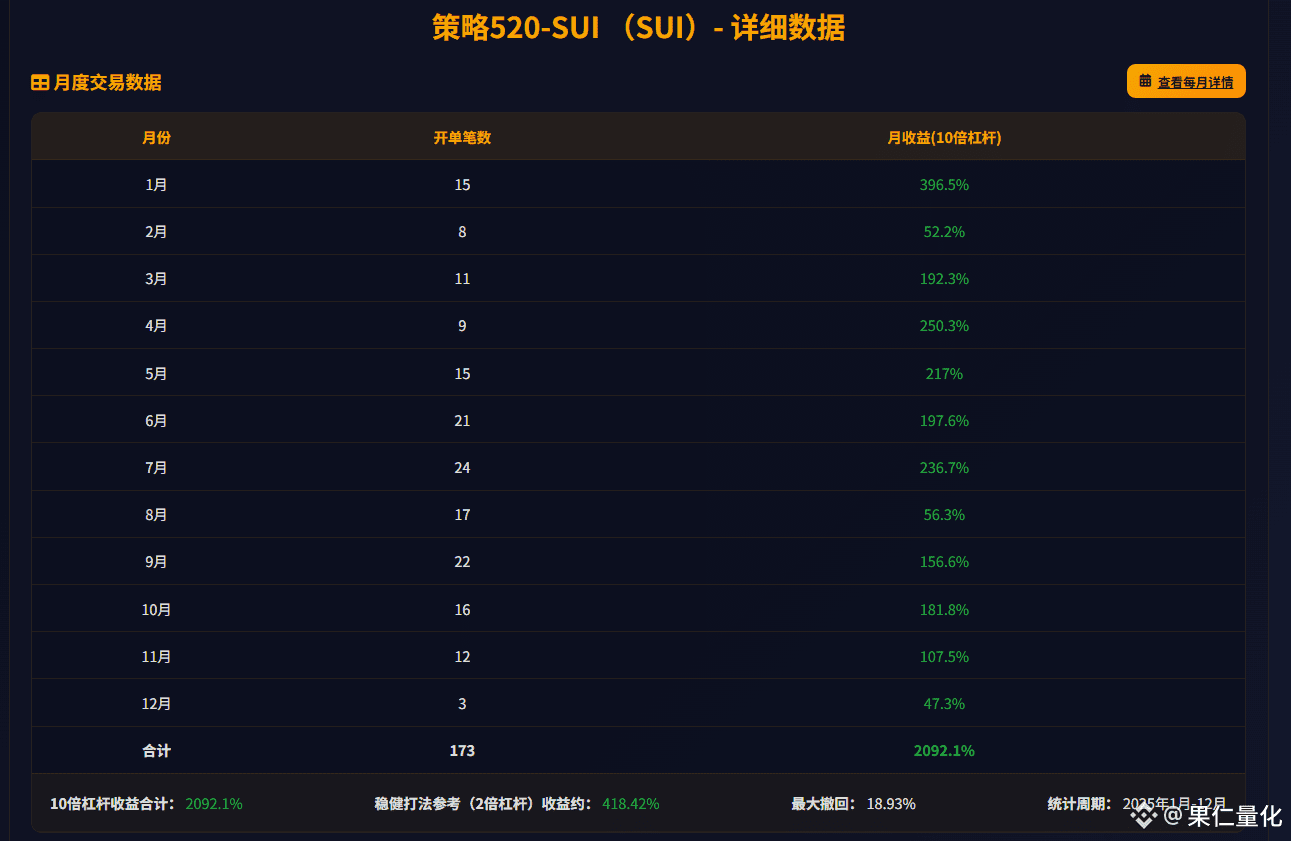Click the 396.5% return for January

pos(944,185)
